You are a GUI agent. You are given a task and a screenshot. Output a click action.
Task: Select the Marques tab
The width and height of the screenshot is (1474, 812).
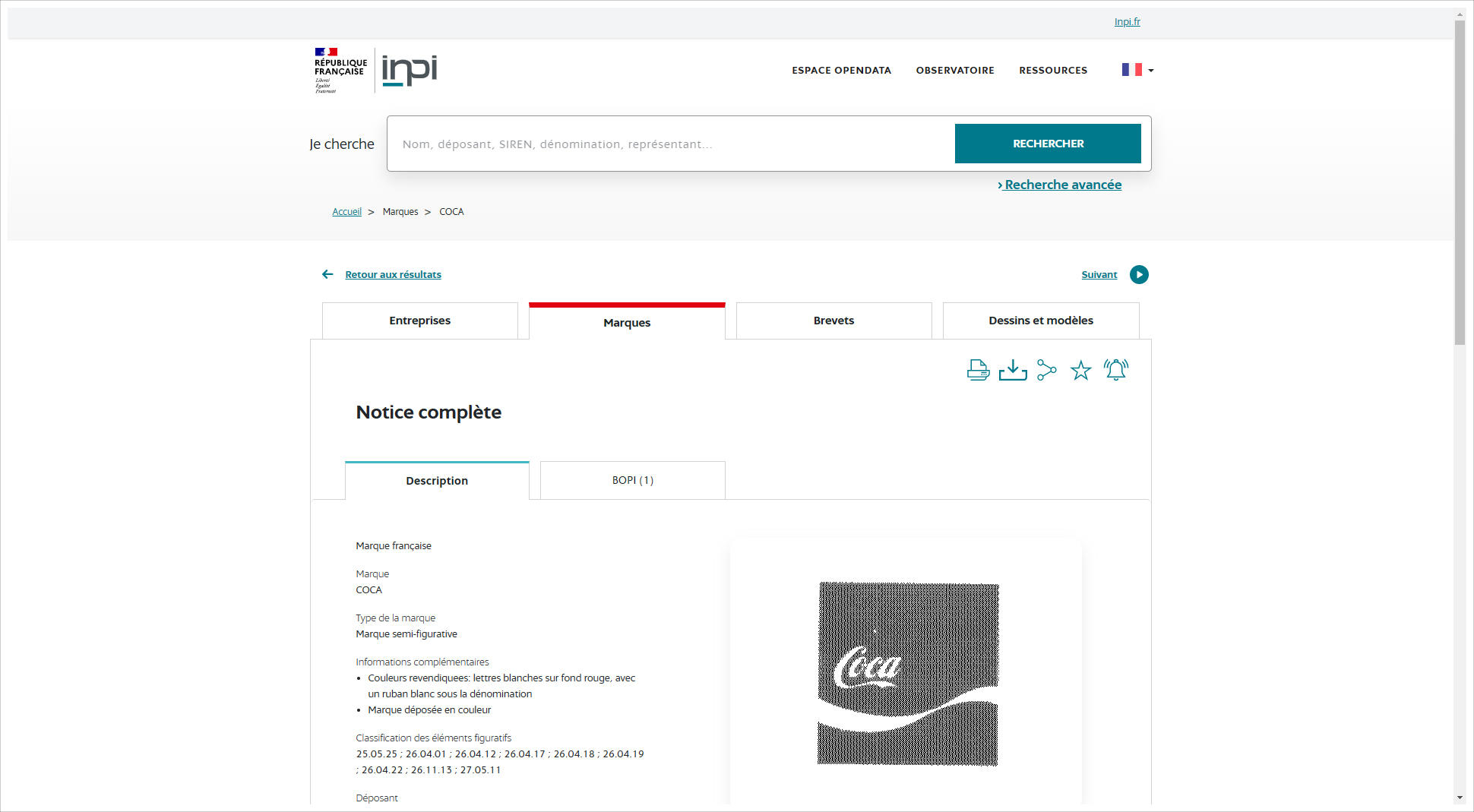point(627,322)
